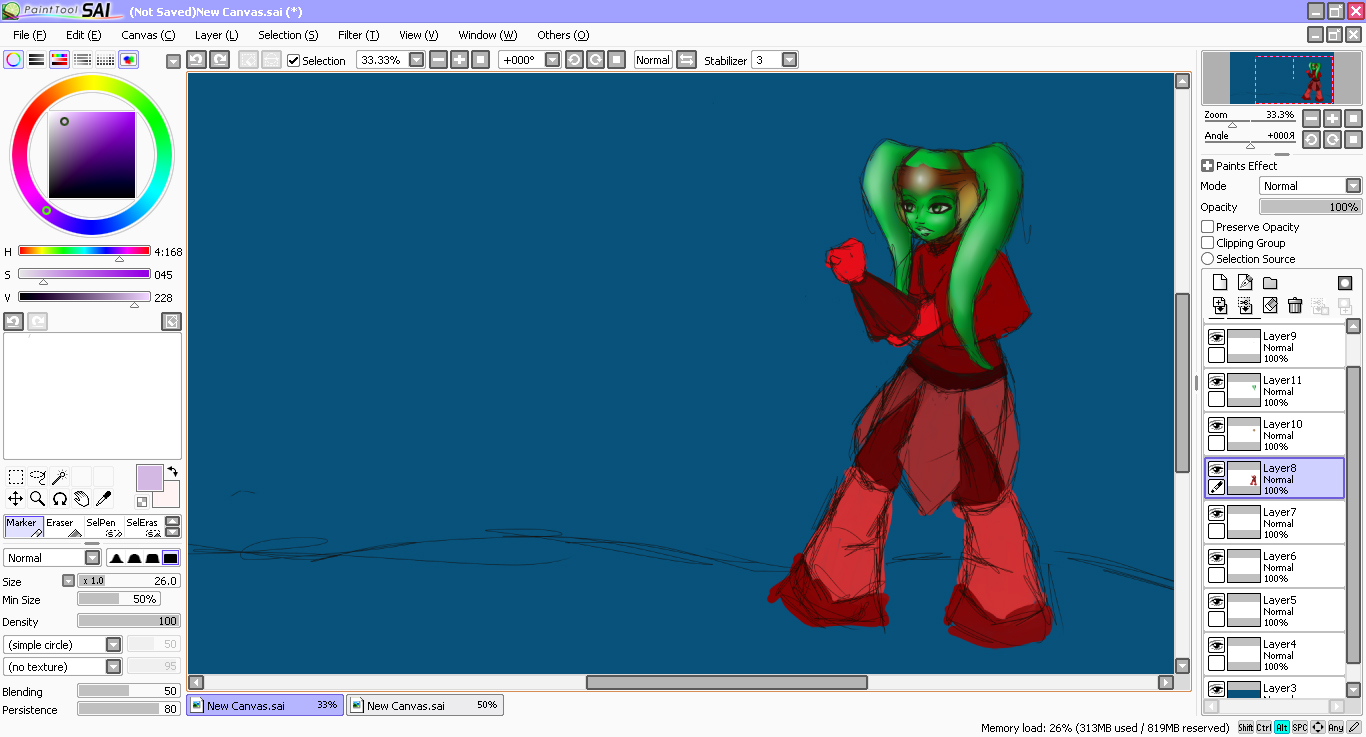Expand the Paints Effect section
The height and width of the screenshot is (737, 1366).
coord(1207,166)
